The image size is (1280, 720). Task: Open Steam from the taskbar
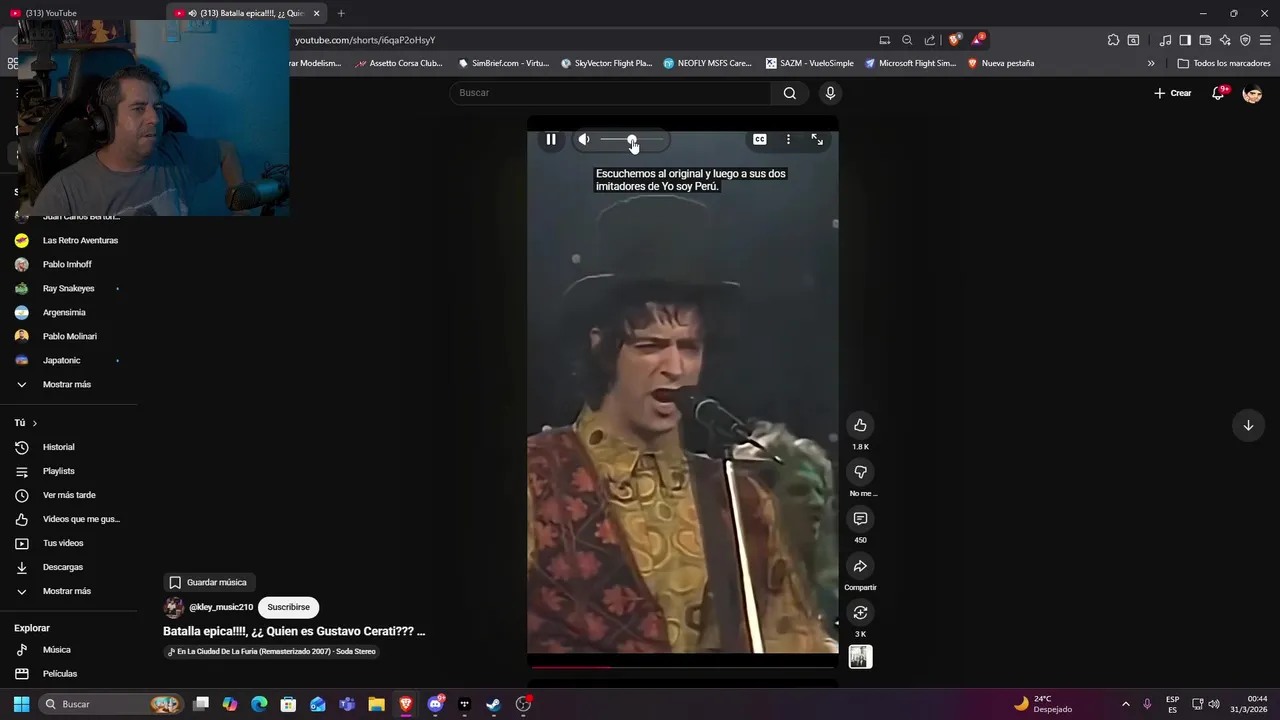(x=493, y=704)
